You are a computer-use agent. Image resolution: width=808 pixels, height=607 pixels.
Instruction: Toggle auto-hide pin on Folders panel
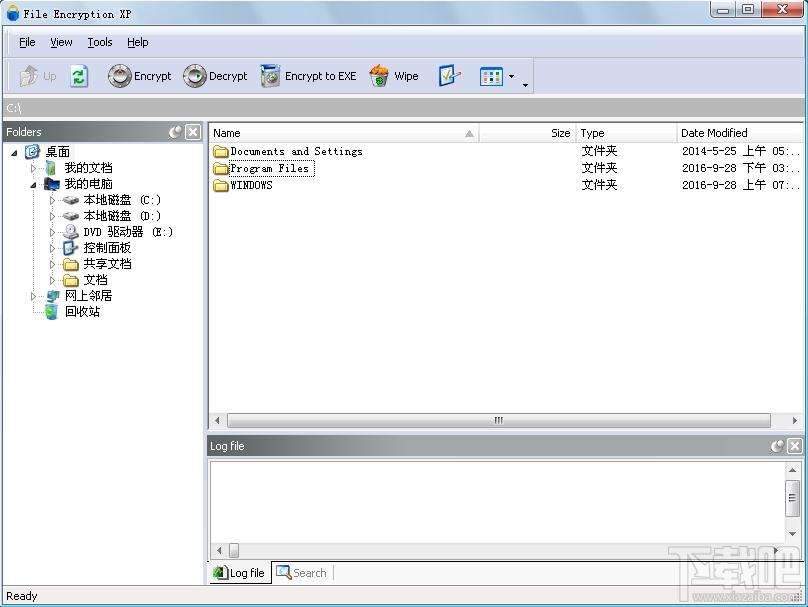coord(175,132)
